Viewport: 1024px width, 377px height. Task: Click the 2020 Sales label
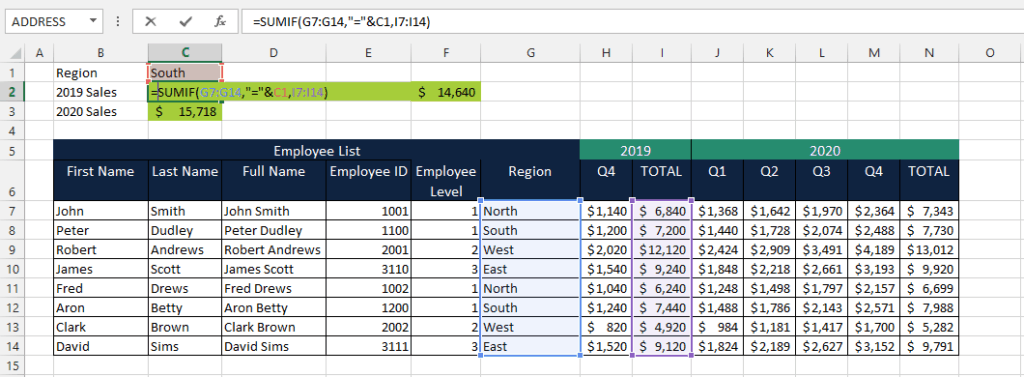tap(86, 112)
